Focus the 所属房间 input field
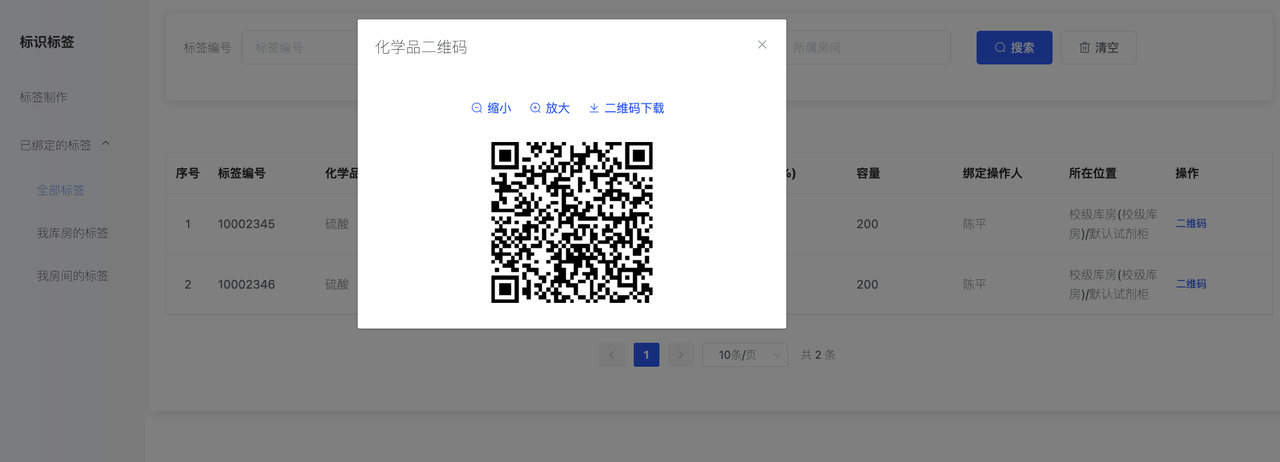1280x462 pixels. tap(868, 47)
